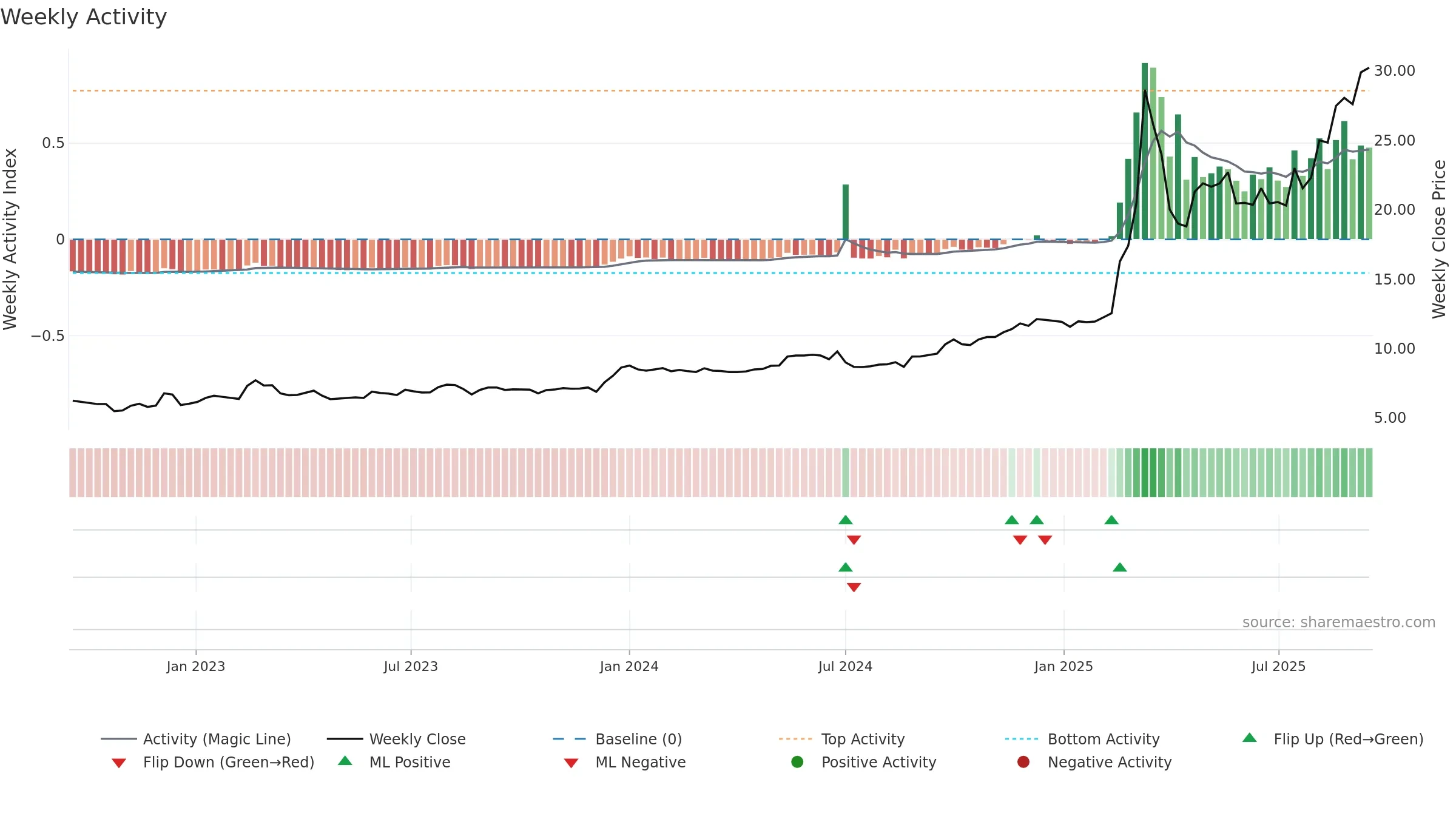Toggle the Activity (Magic Line) legend entry
This screenshot has height=819, width=1456.
pyautogui.click(x=196, y=739)
